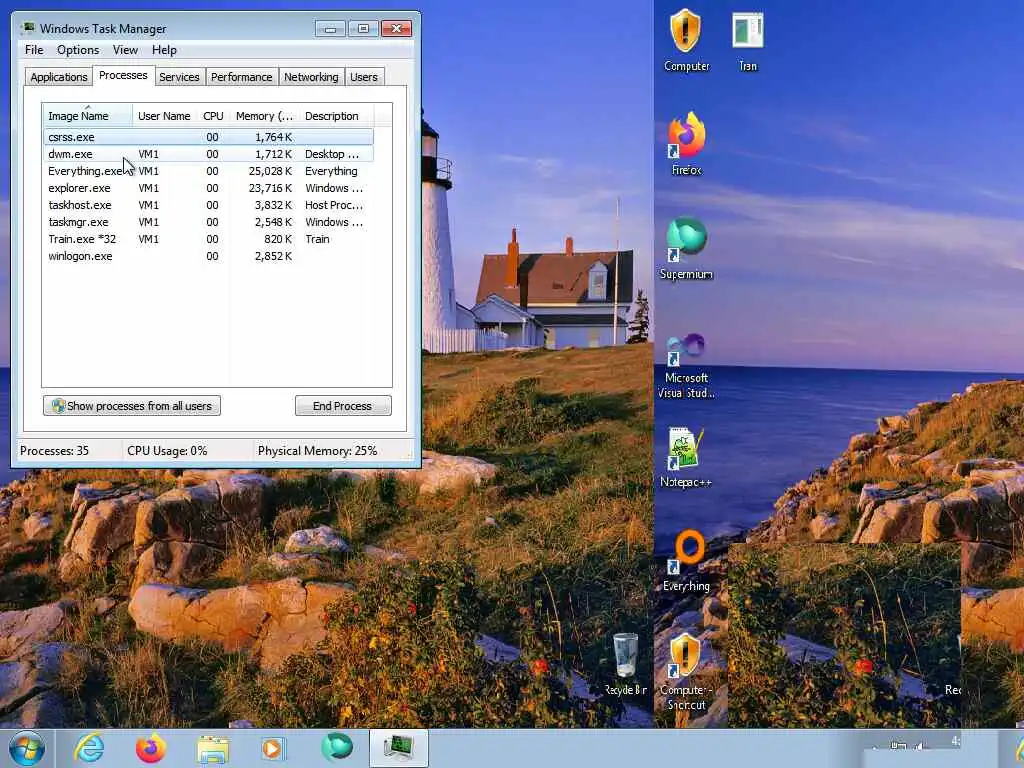This screenshot has height=768, width=1024.
Task: Sort by the Image Name column
Action: (x=88, y=116)
